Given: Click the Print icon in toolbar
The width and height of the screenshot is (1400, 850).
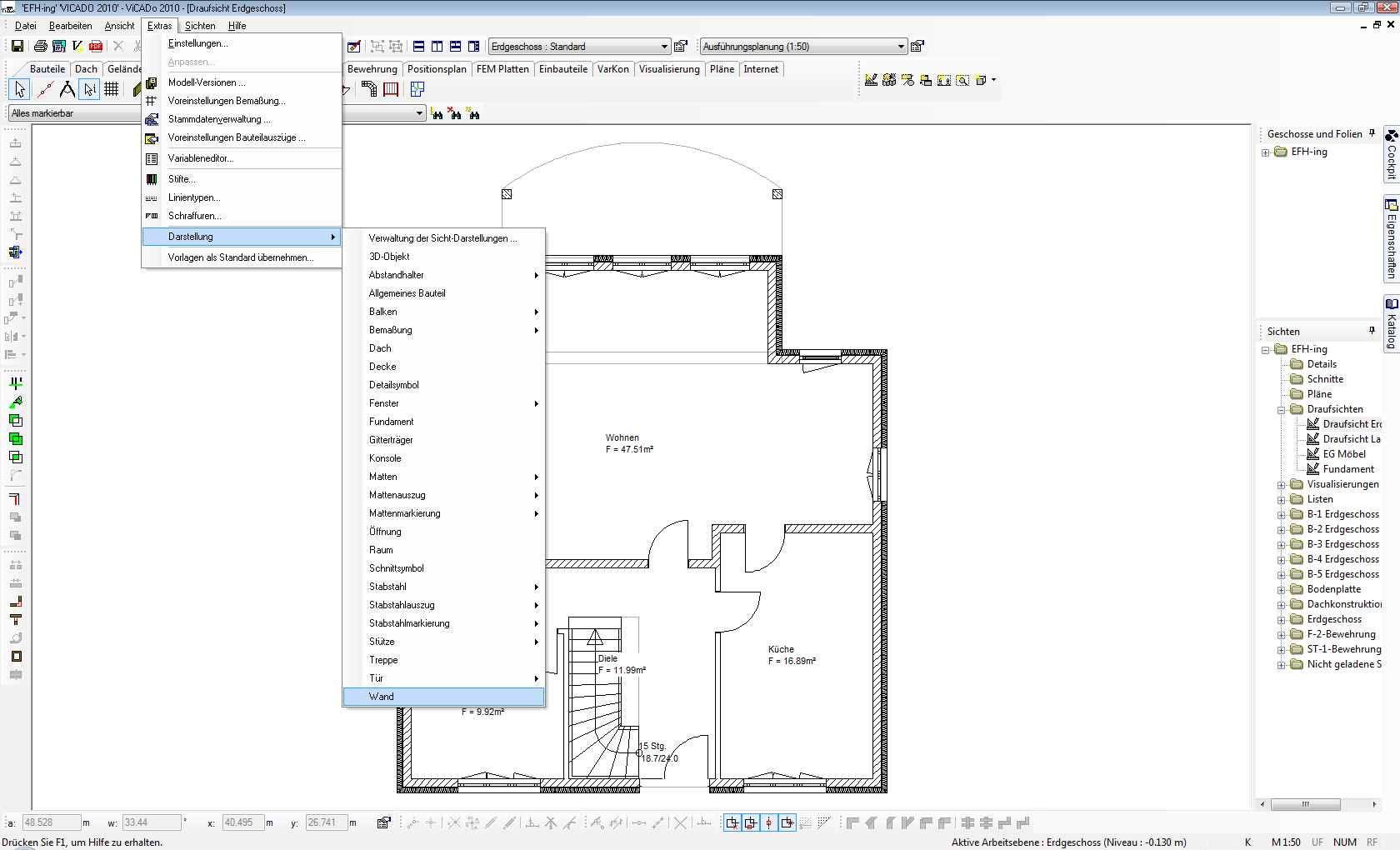Looking at the screenshot, I should (41, 46).
